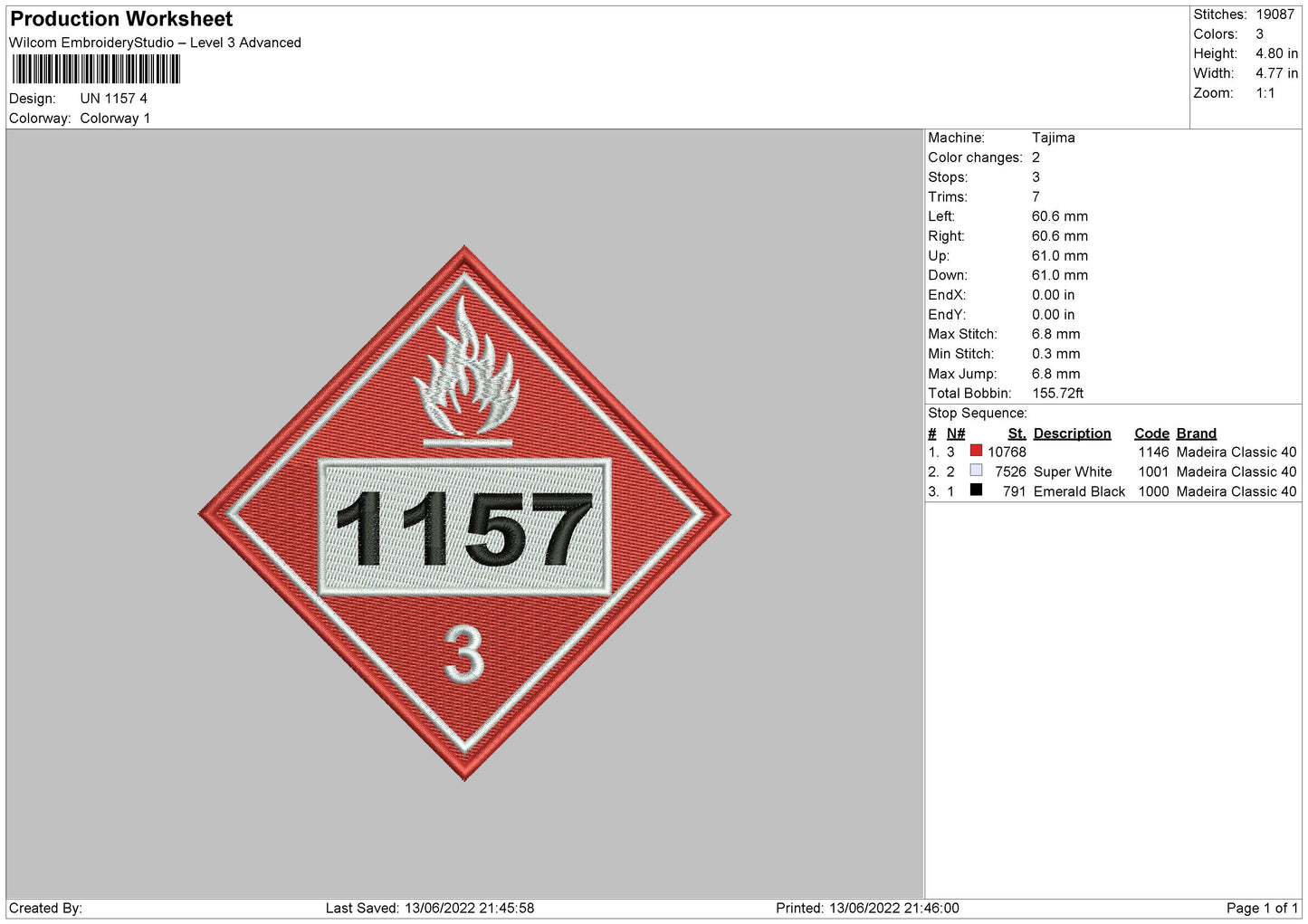This screenshot has width=1308, height=924.
Task: Click the Wilcom EmbroideryStudio – Level 3 Advanced text
Action: click(155, 43)
